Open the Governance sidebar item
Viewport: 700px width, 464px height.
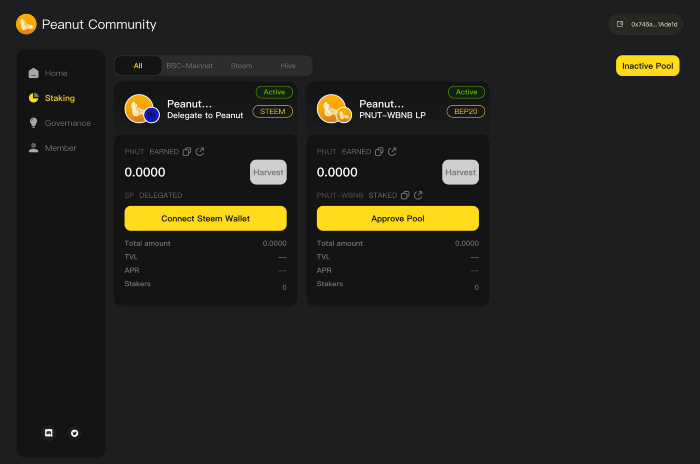tap(60, 123)
